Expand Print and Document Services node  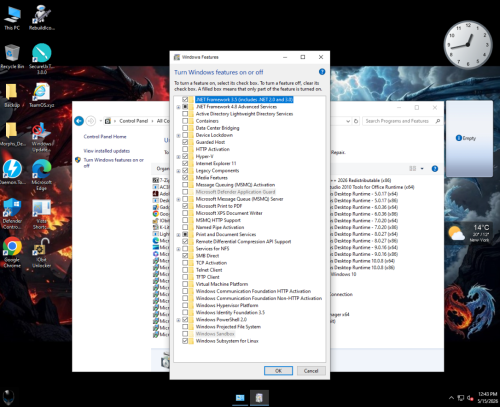[x=178, y=235]
